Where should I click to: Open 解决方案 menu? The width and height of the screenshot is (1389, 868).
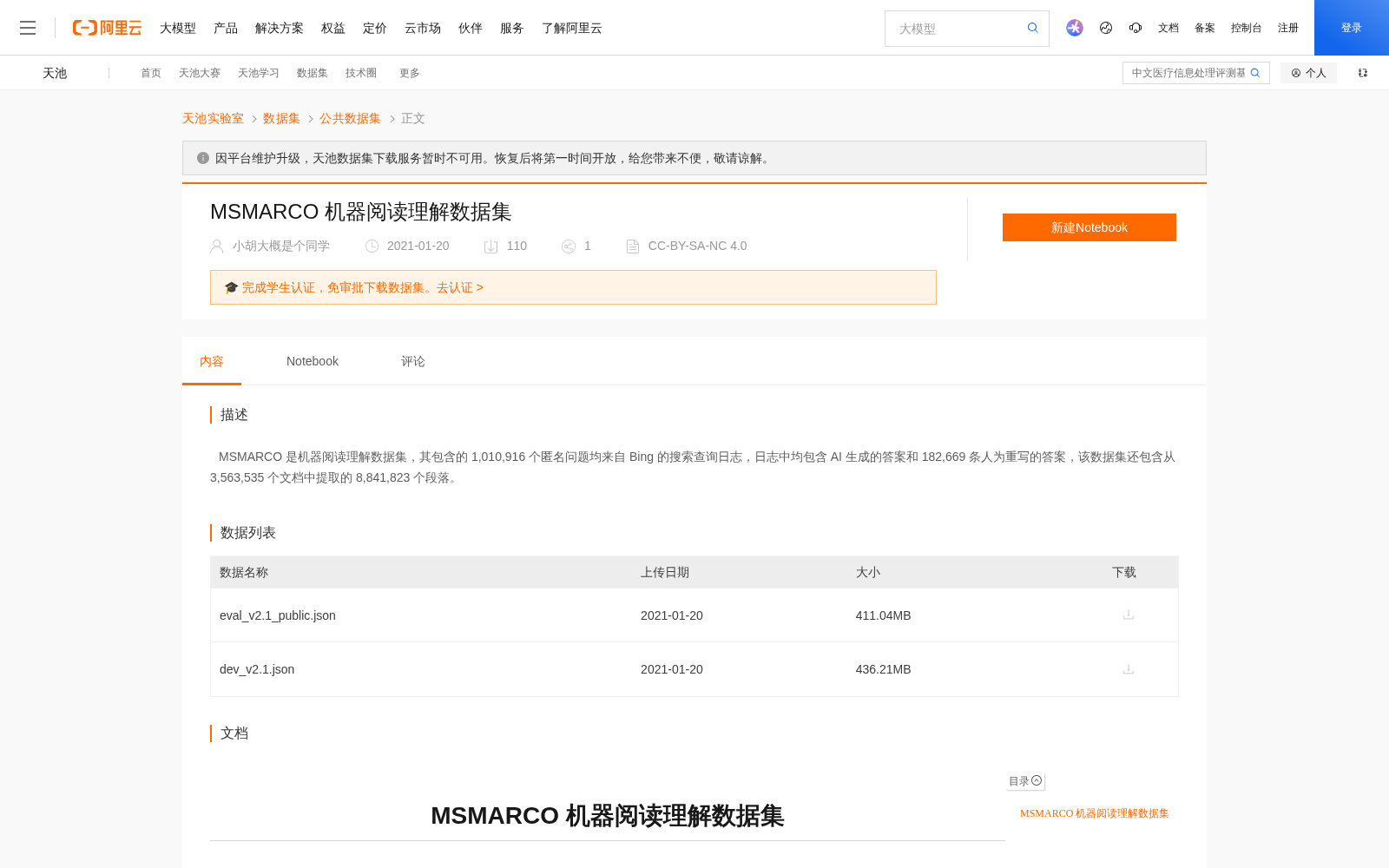[280, 28]
